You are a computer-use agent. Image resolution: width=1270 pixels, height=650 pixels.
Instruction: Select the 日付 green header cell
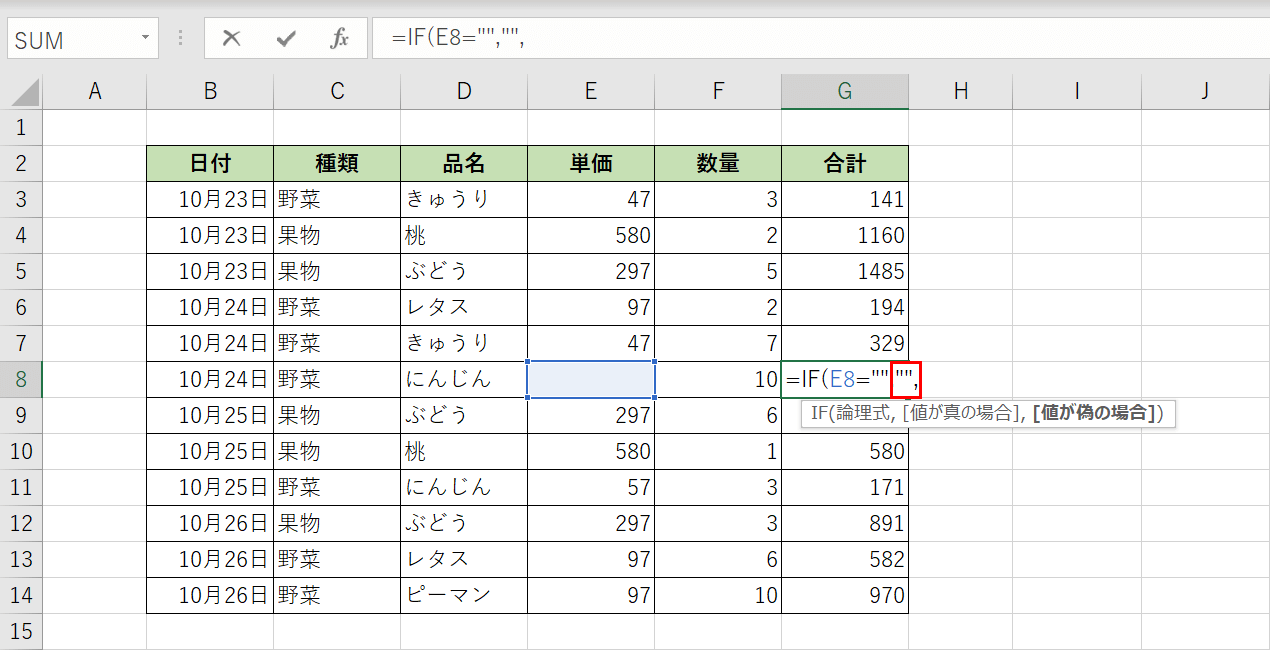click(x=209, y=163)
